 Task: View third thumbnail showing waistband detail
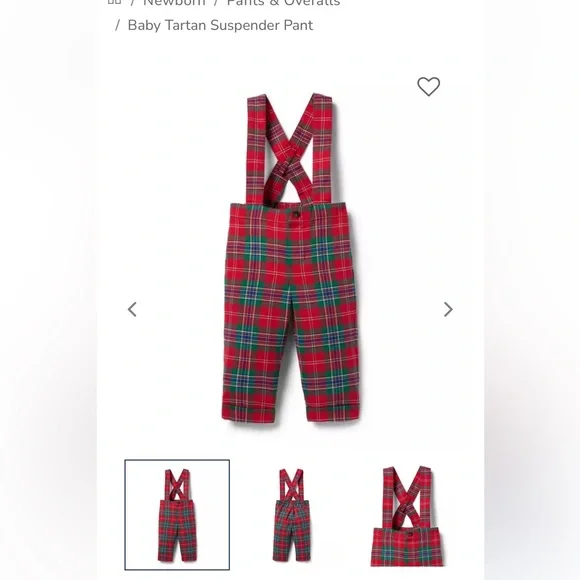pyautogui.click(x=407, y=516)
